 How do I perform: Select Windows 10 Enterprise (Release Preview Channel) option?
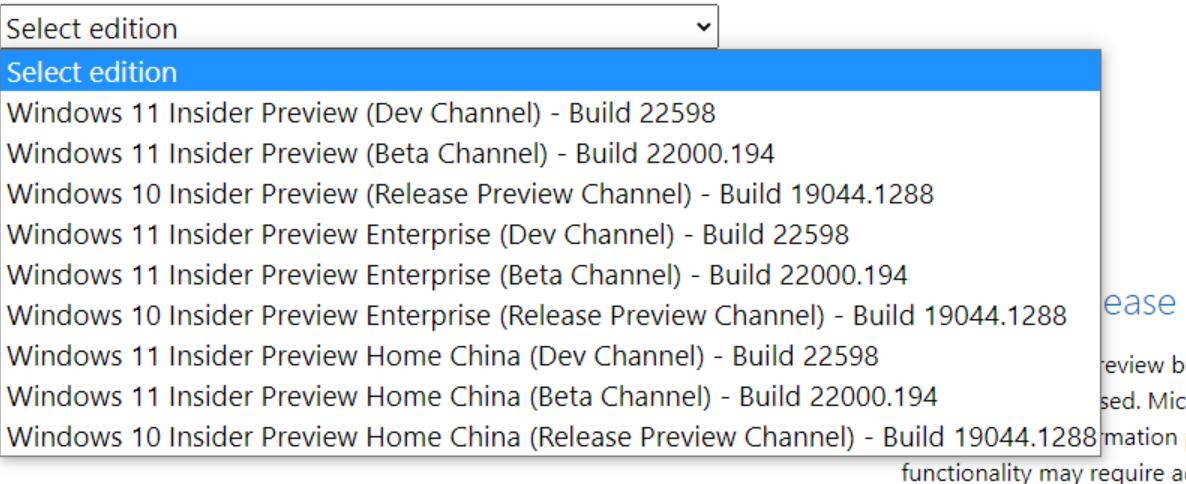pyautogui.click(x=537, y=316)
